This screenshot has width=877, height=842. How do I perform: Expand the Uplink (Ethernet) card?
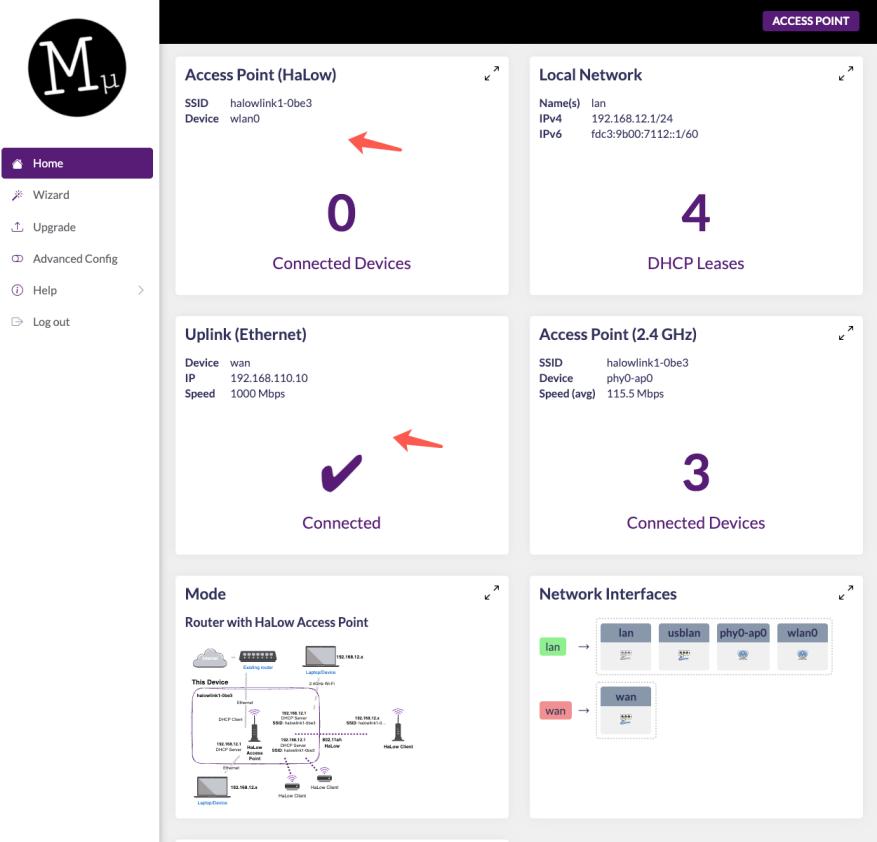coord(491,334)
